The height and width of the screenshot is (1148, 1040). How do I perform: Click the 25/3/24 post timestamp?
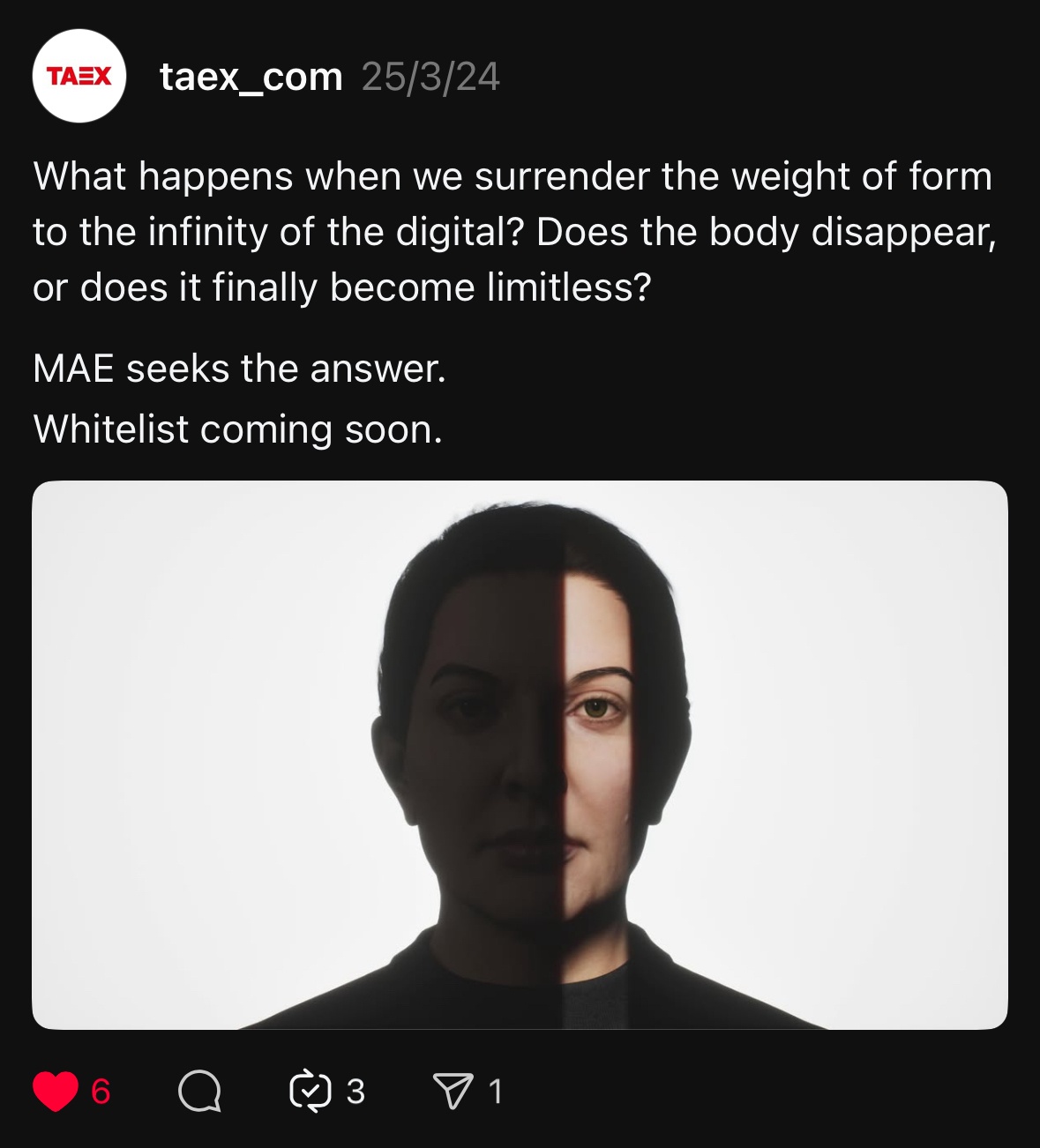coord(430,78)
